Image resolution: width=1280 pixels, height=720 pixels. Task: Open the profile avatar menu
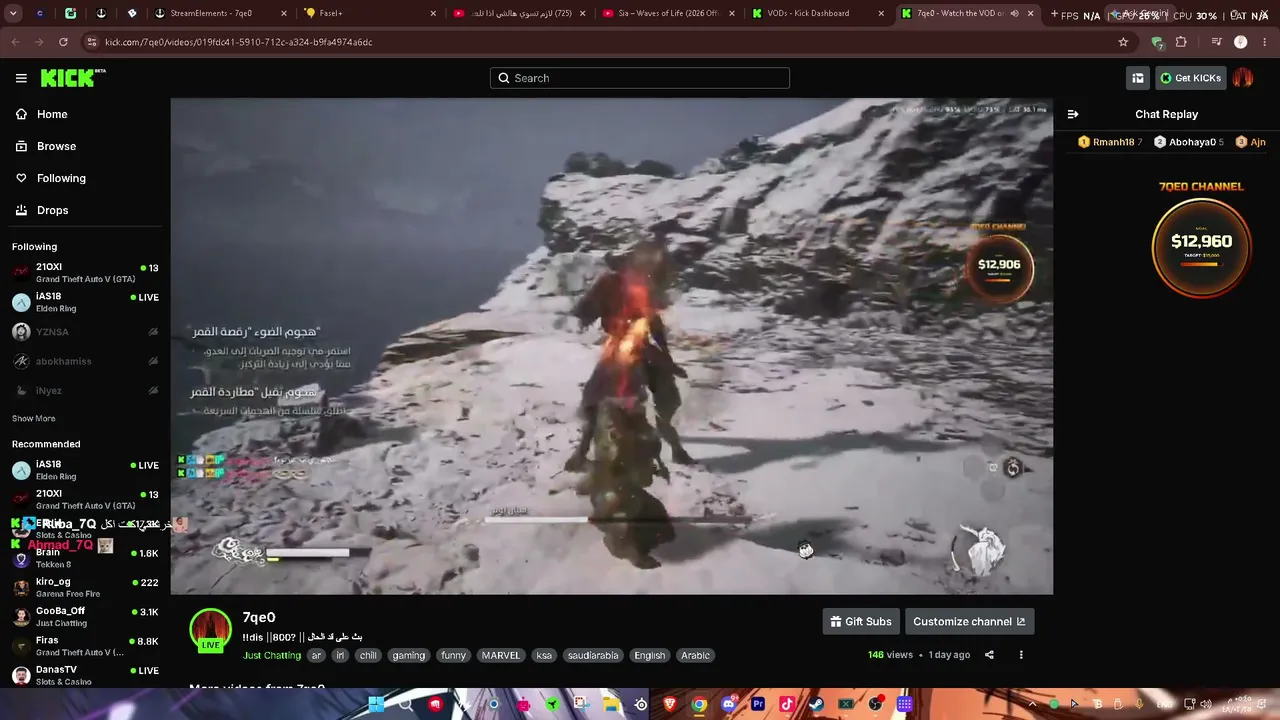click(x=1243, y=78)
